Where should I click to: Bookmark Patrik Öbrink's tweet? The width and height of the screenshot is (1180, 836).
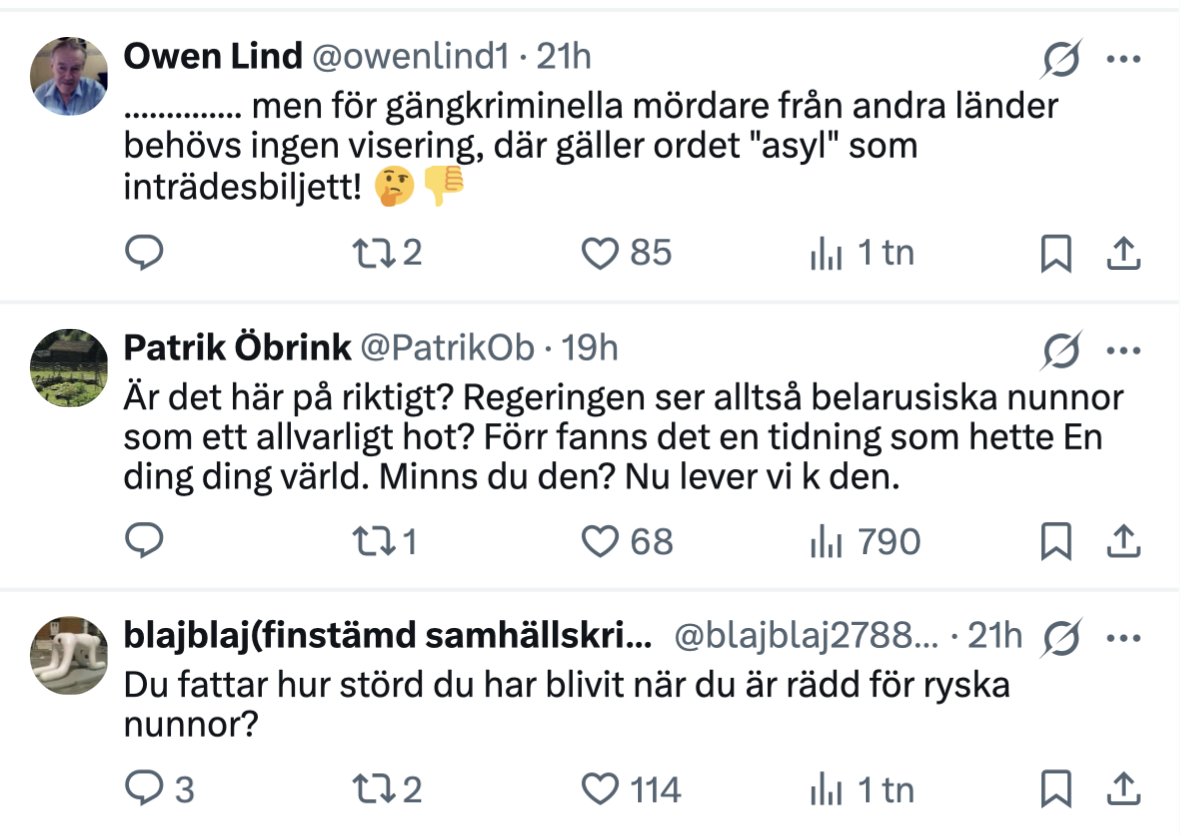[x=1056, y=541]
